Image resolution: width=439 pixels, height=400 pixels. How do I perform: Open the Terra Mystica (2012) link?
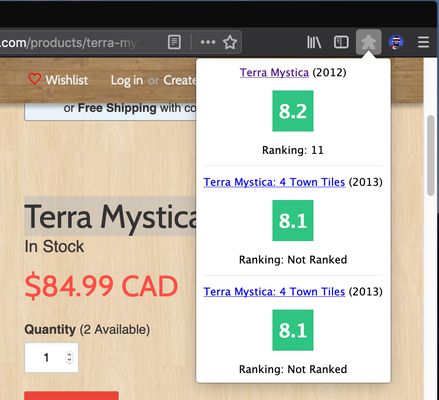tap(274, 72)
